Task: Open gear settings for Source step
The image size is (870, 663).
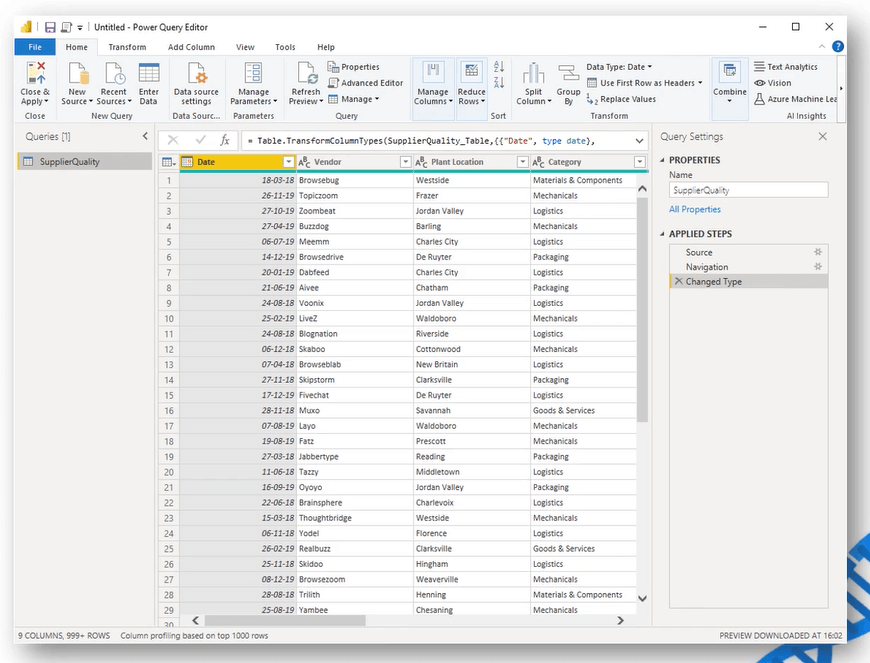Action: pos(818,252)
